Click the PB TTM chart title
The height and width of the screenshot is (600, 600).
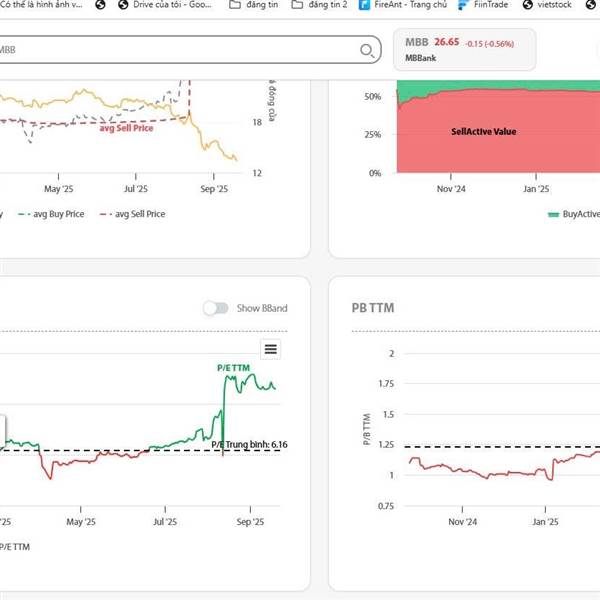tap(373, 308)
